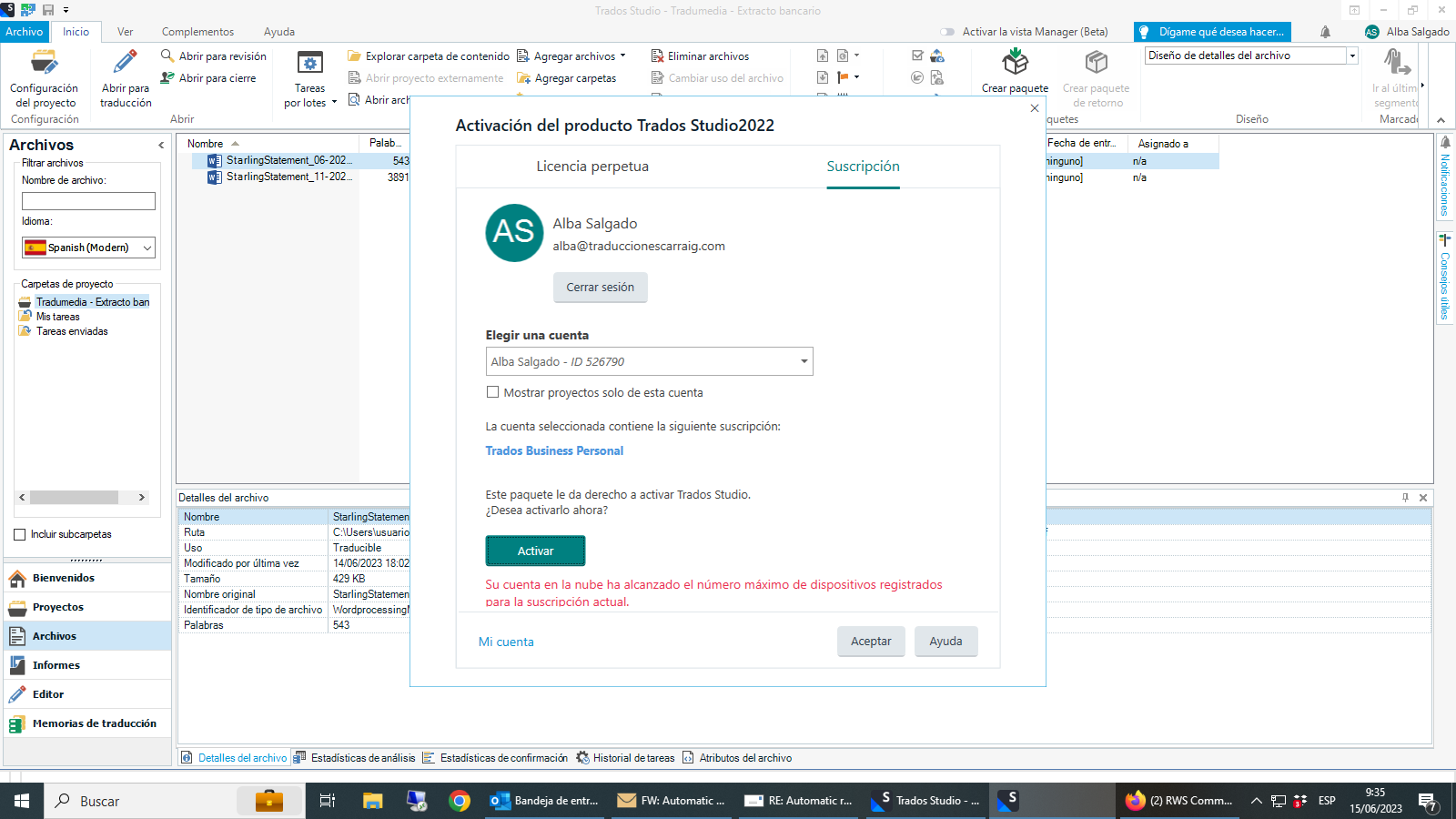Click the Trados Studio taskbar icon
Image resolution: width=1456 pixels, height=819 pixels.
pyautogui.click(x=926, y=801)
